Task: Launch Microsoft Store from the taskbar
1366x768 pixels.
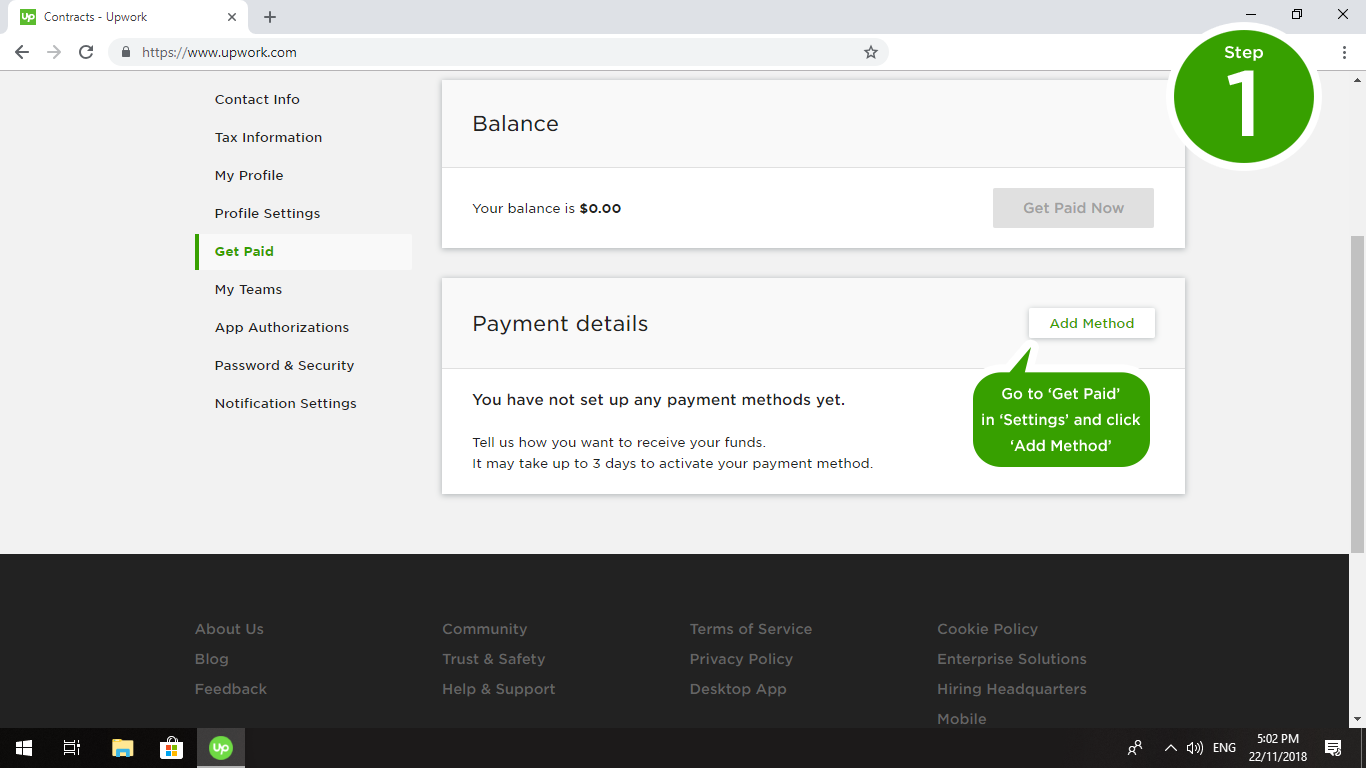Action: [x=171, y=747]
